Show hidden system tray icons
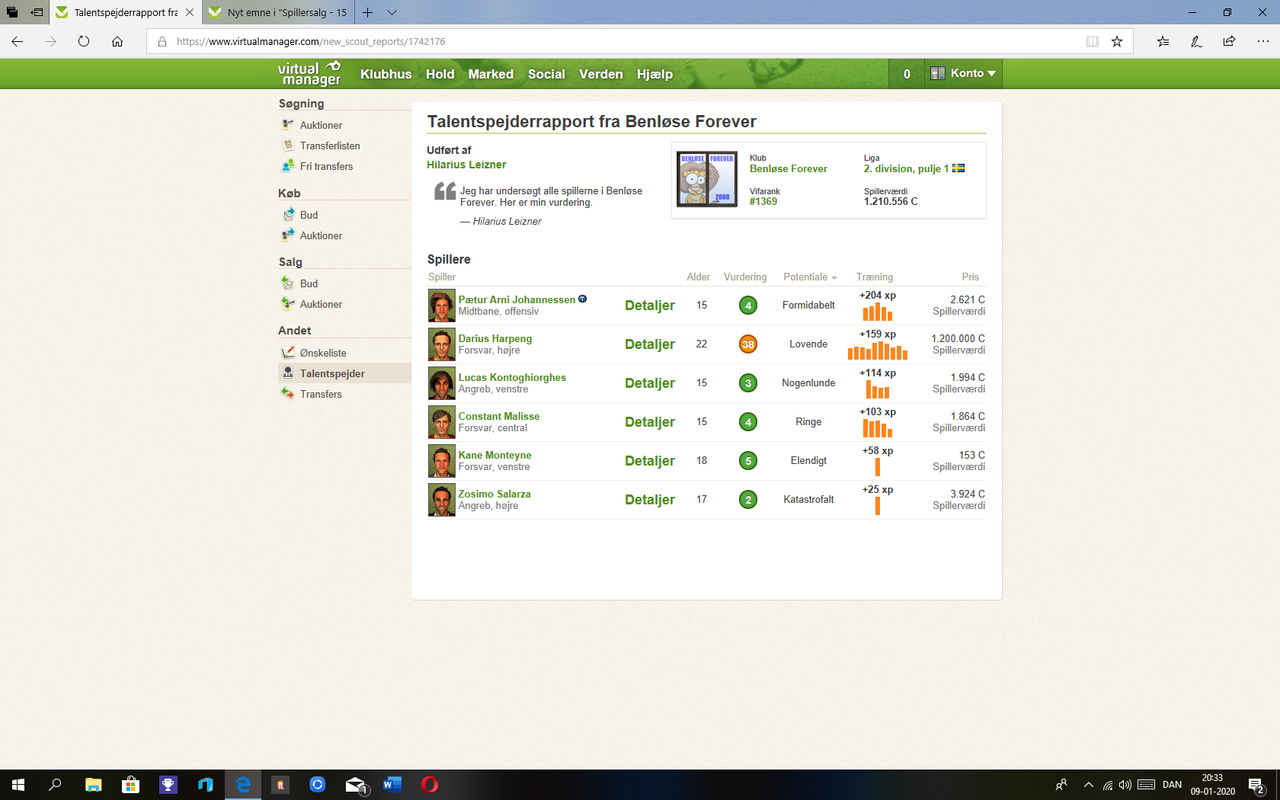The height and width of the screenshot is (800, 1280). (x=1088, y=784)
